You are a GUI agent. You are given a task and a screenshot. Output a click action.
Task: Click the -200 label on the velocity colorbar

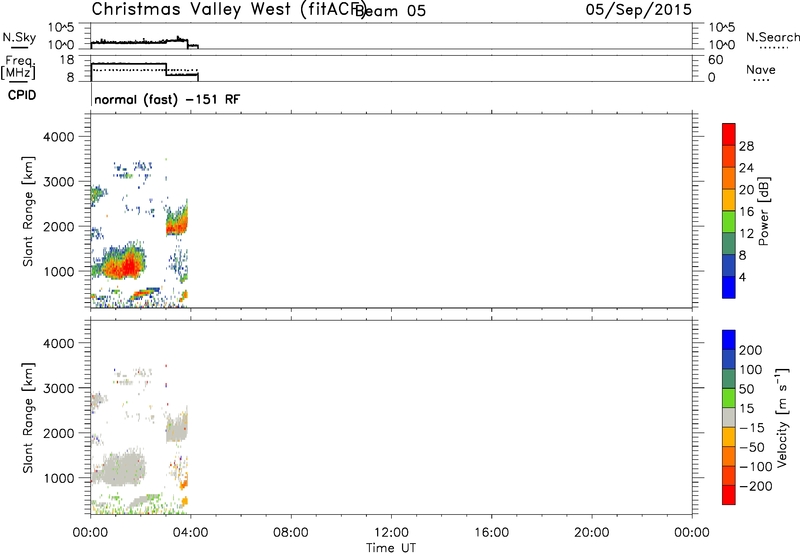point(756,486)
